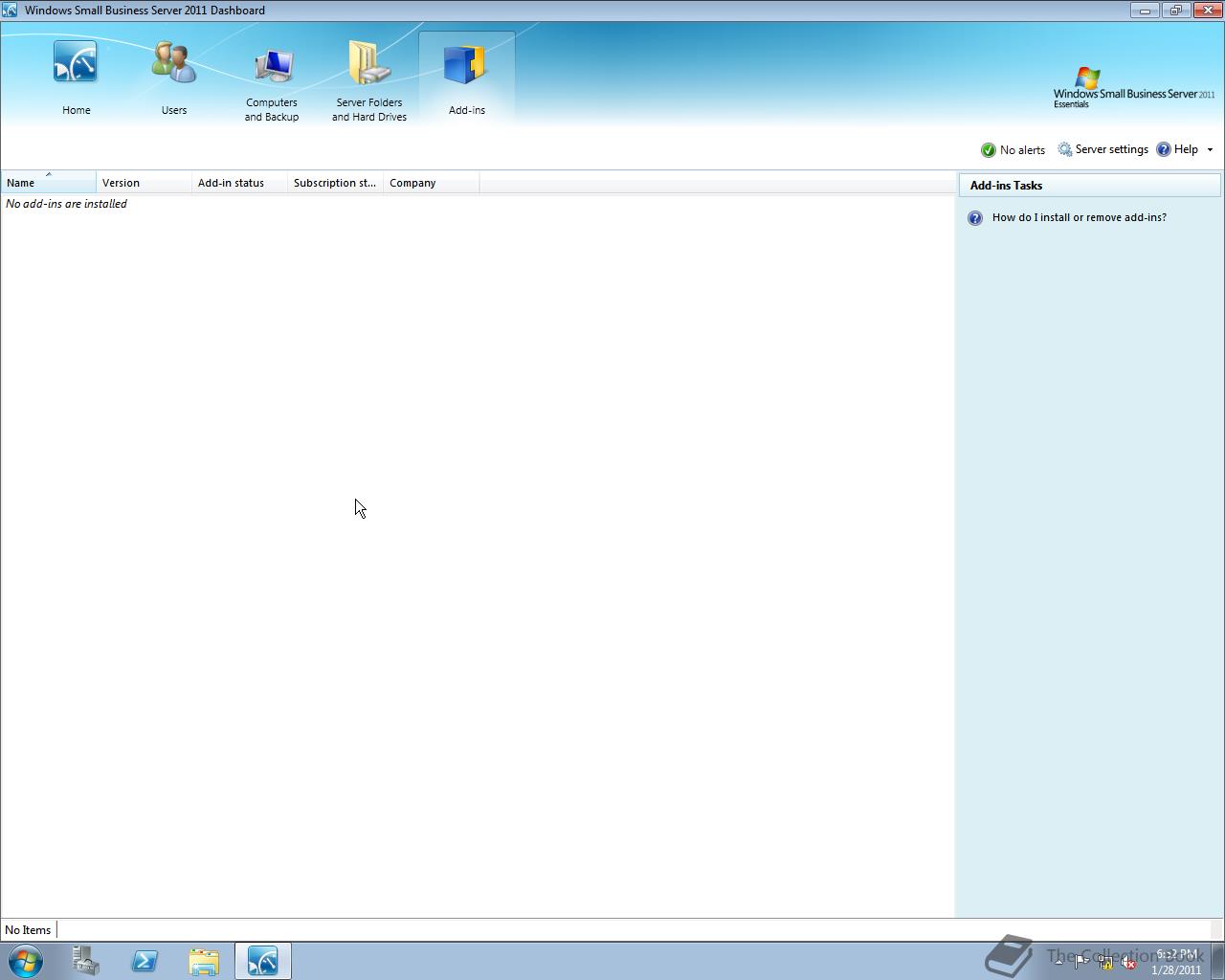Open Windows Explorer from the taskbar

point(204,961)
